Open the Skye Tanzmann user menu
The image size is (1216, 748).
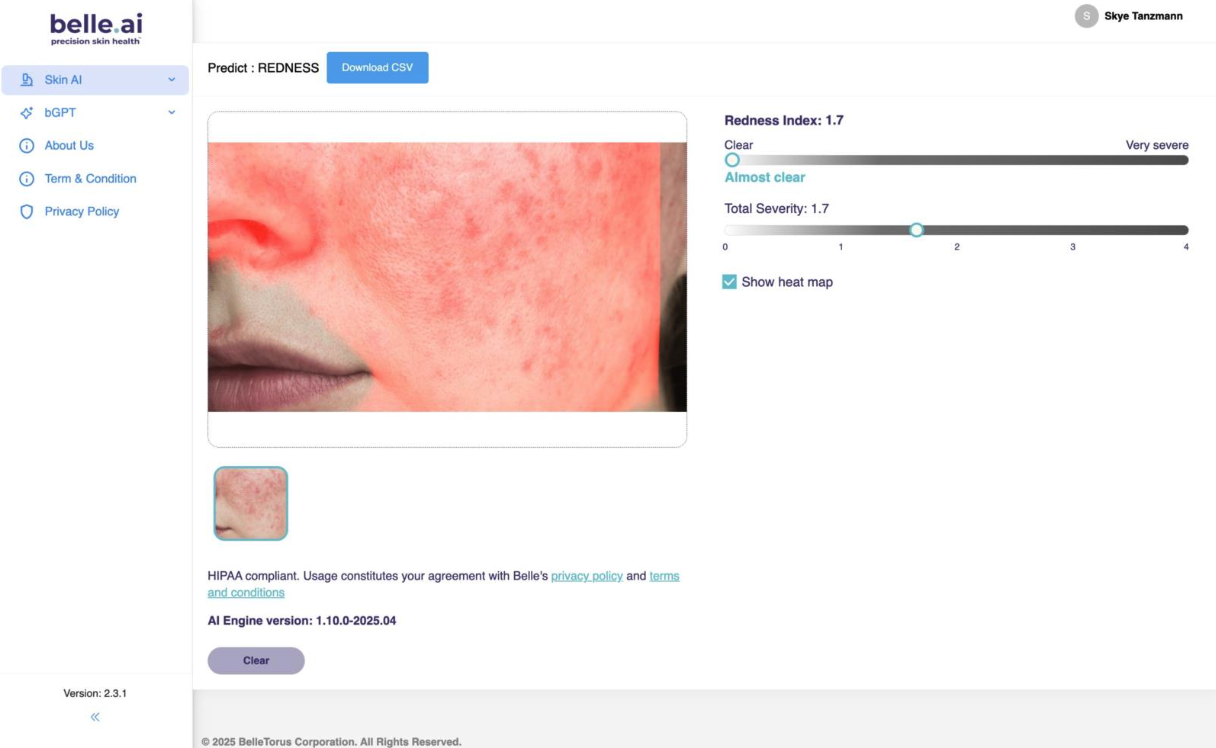[x=1143, y=16]
